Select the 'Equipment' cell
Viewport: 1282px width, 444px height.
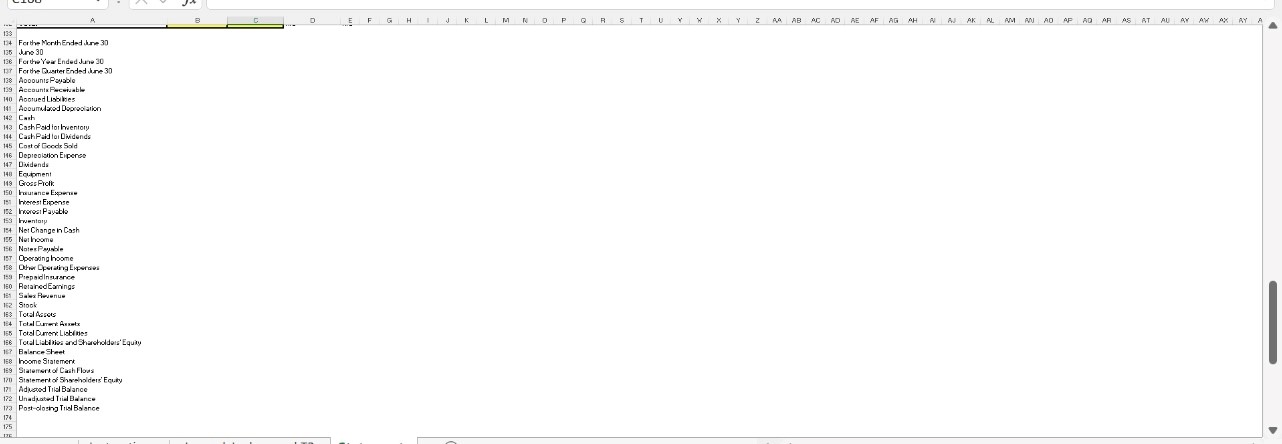[x=92, y=174]
